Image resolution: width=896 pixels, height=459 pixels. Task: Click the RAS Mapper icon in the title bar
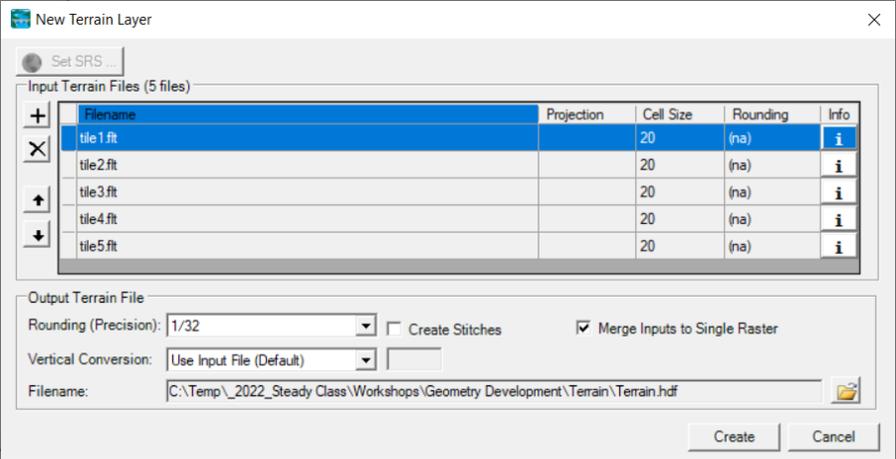coord(21,19)
